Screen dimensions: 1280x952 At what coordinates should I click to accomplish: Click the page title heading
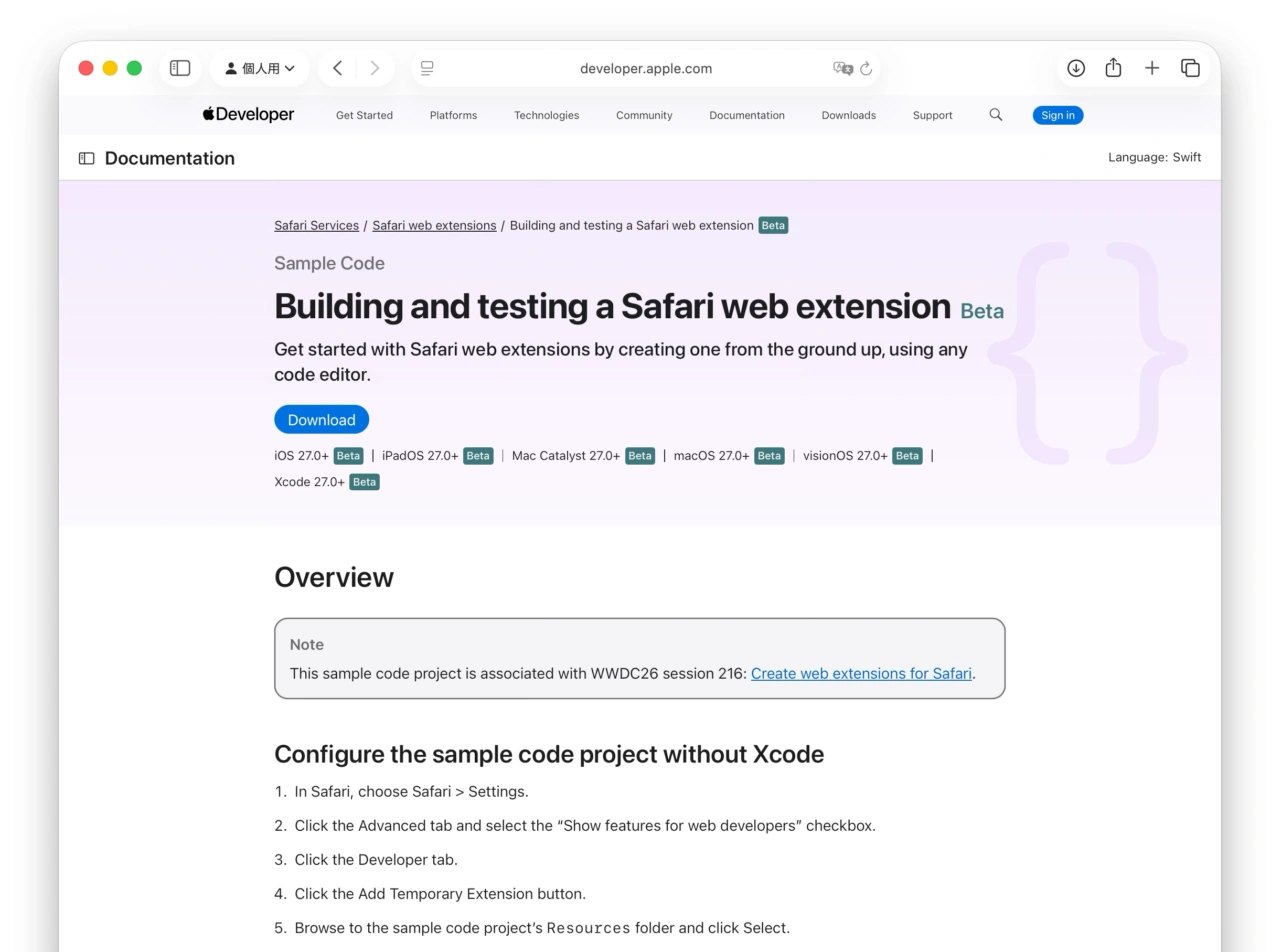click(x=612, y=306)
